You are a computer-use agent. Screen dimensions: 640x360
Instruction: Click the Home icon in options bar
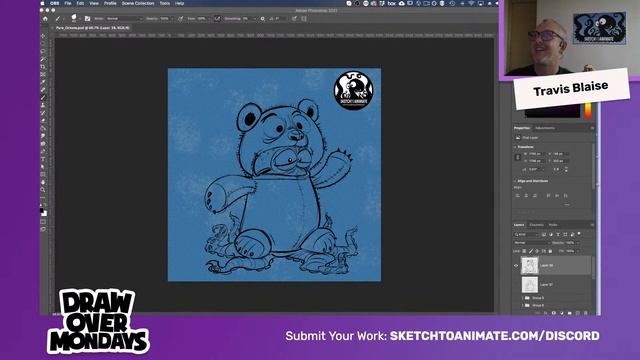pyautogui.click(x=45, y=19)
